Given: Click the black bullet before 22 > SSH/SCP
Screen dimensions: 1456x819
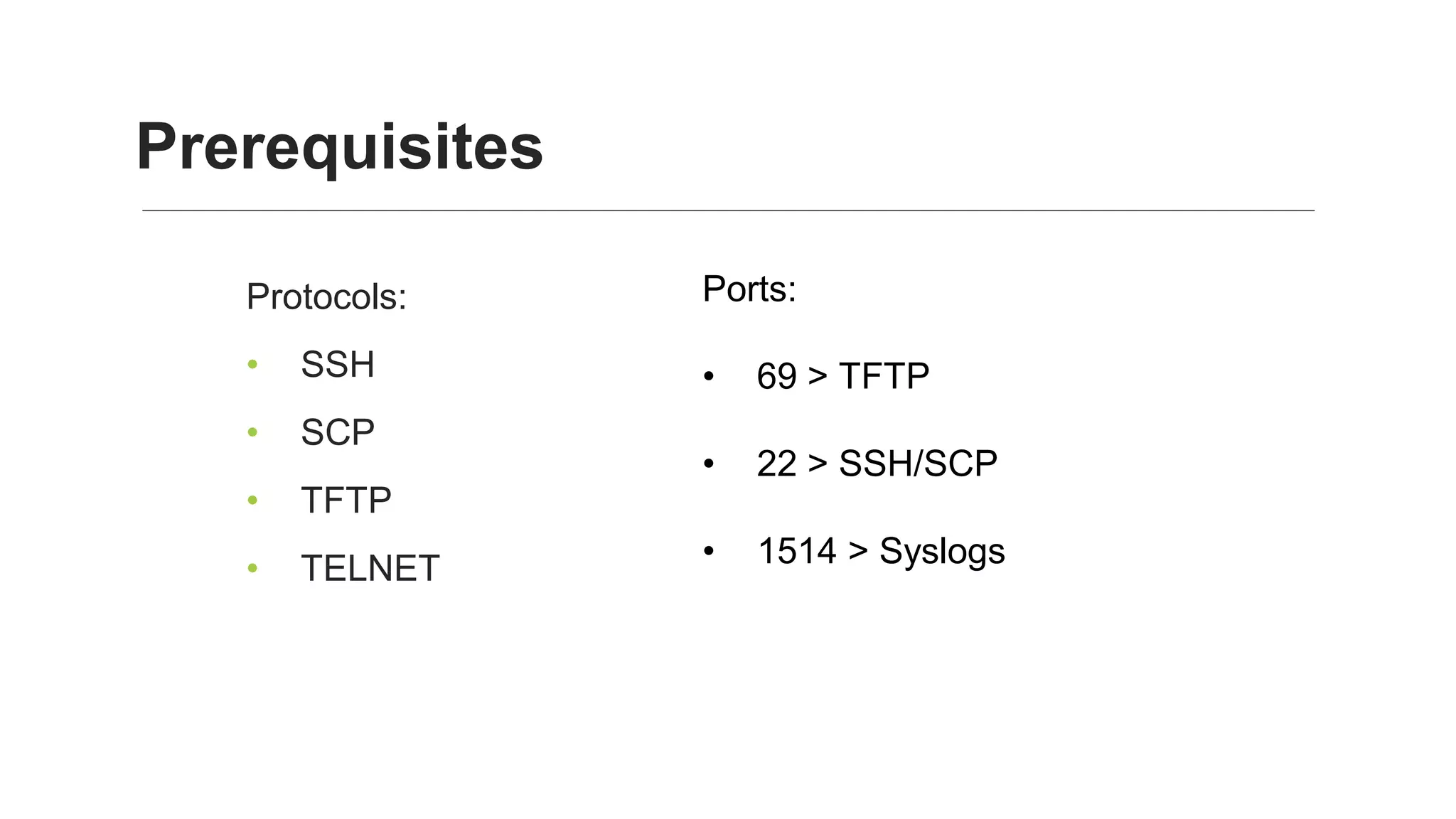Looking at the screenshot, I should [708, 464].
